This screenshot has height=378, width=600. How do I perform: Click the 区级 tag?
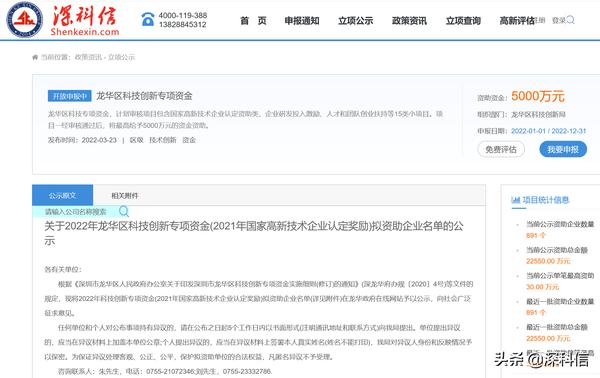pyautogui.click(x=137, y=140)
